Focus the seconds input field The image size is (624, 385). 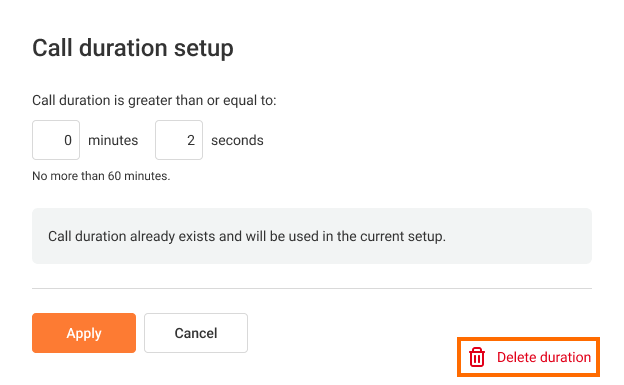click(179, 140)
